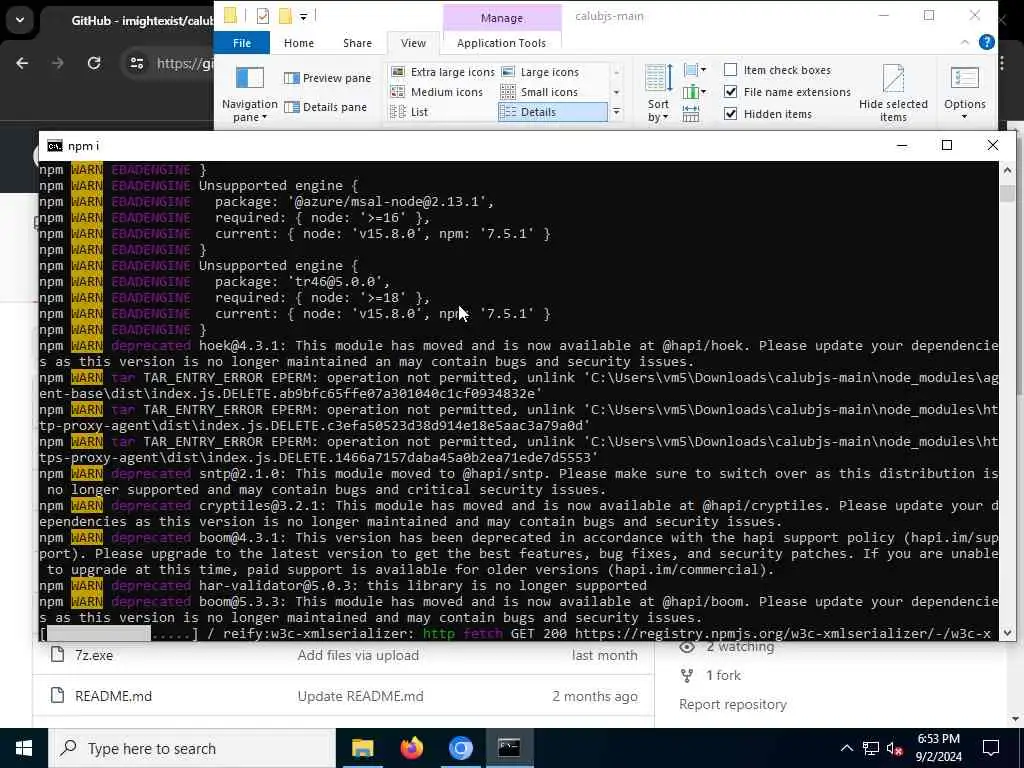Select Small icons layout
1024x768 pixels.
539,92
